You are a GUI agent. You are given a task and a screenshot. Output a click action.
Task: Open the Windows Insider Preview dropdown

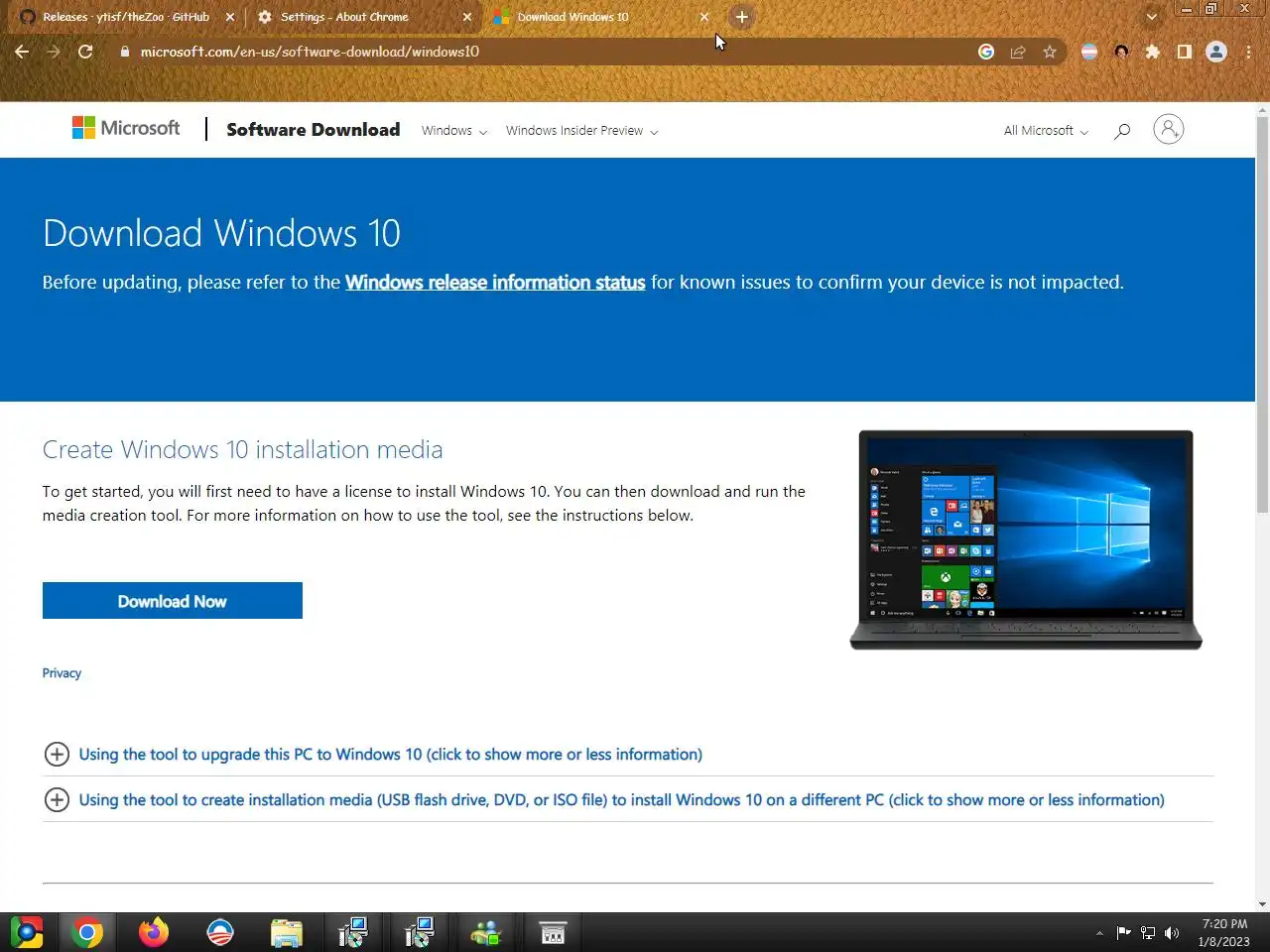pos(581,130)
